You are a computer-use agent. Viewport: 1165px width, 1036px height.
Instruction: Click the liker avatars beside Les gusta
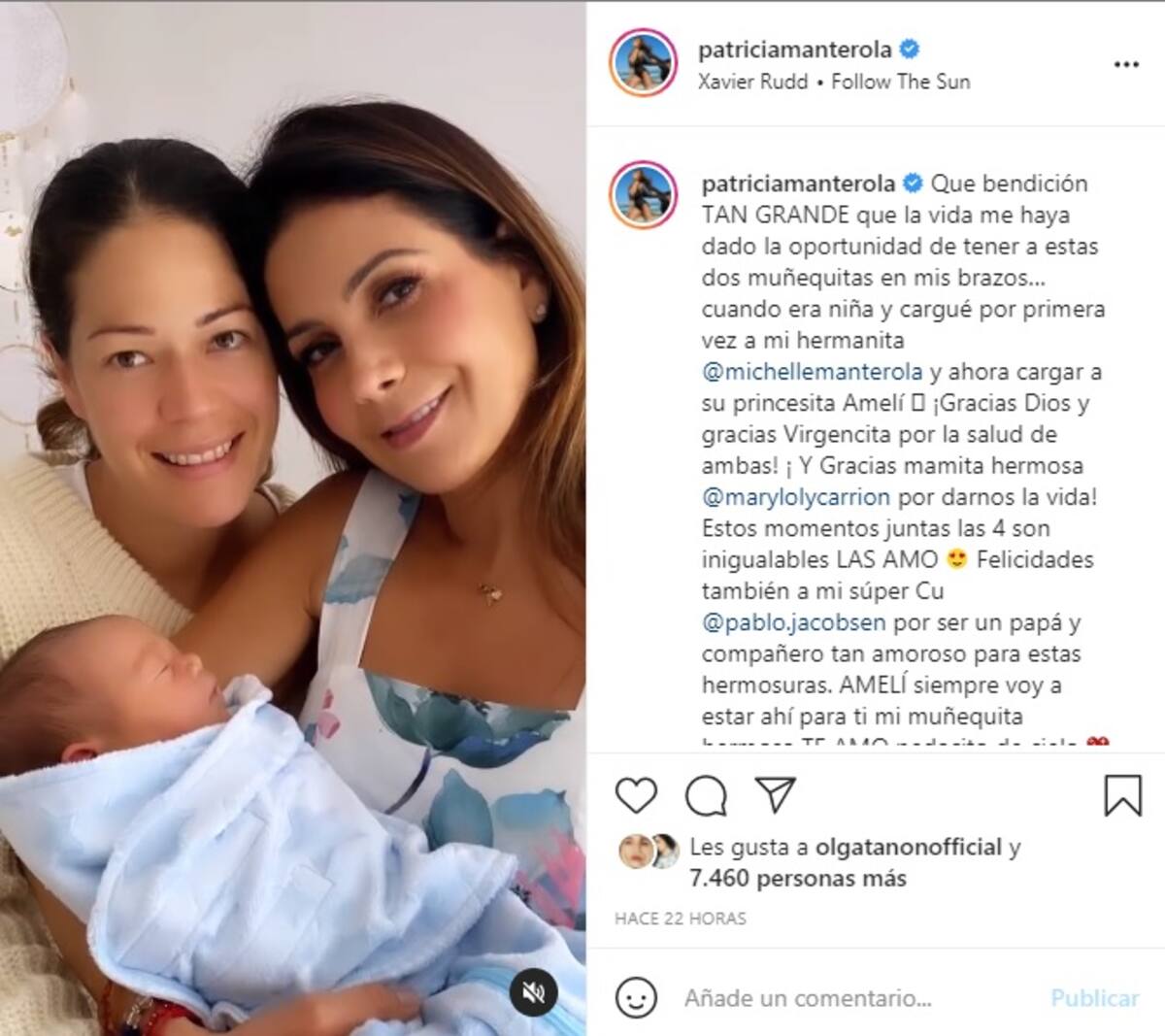tap(649, 851)
